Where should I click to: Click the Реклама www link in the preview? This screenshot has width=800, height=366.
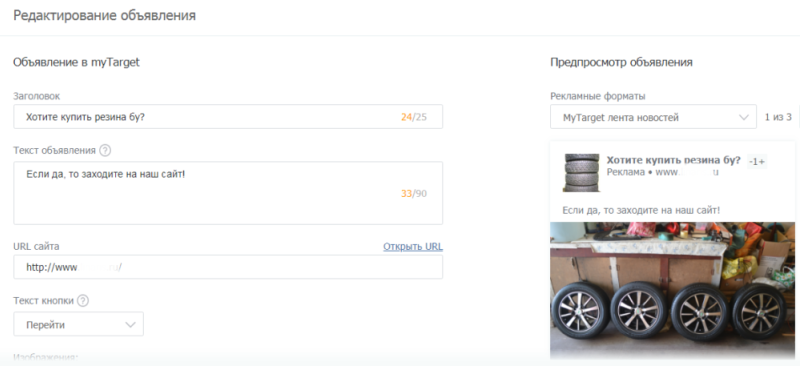(x=663, y=172)
